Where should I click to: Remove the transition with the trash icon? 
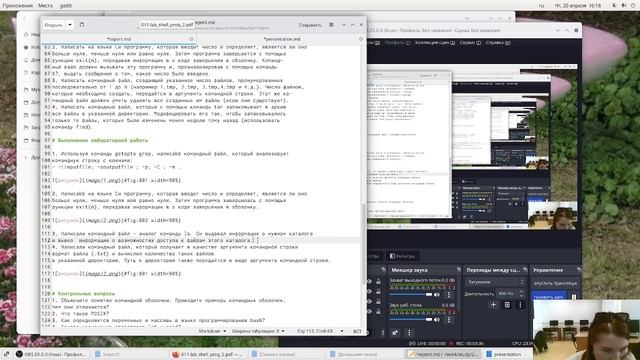(507, 305)
